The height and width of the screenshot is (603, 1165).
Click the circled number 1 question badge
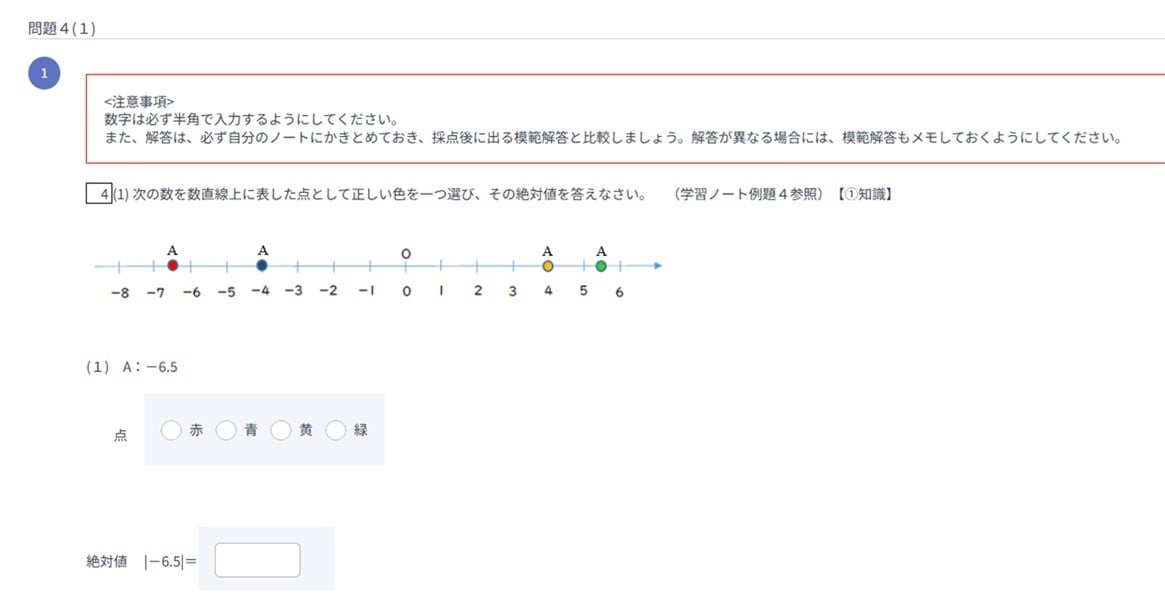(x=44, y=74)
